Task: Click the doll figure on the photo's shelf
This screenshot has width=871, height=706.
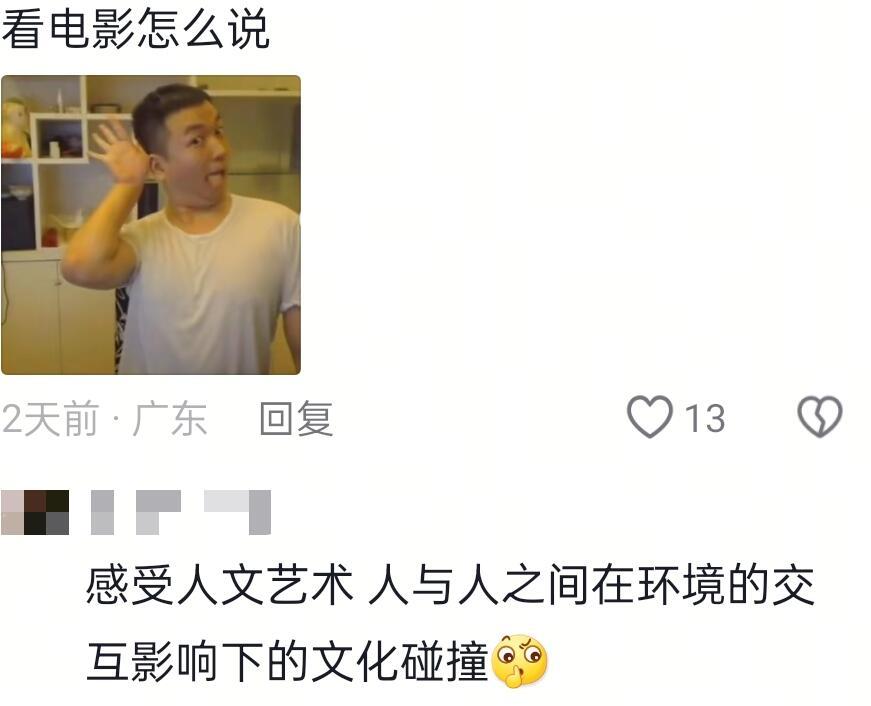Action: pyautogui.click(x=15, y=129)
